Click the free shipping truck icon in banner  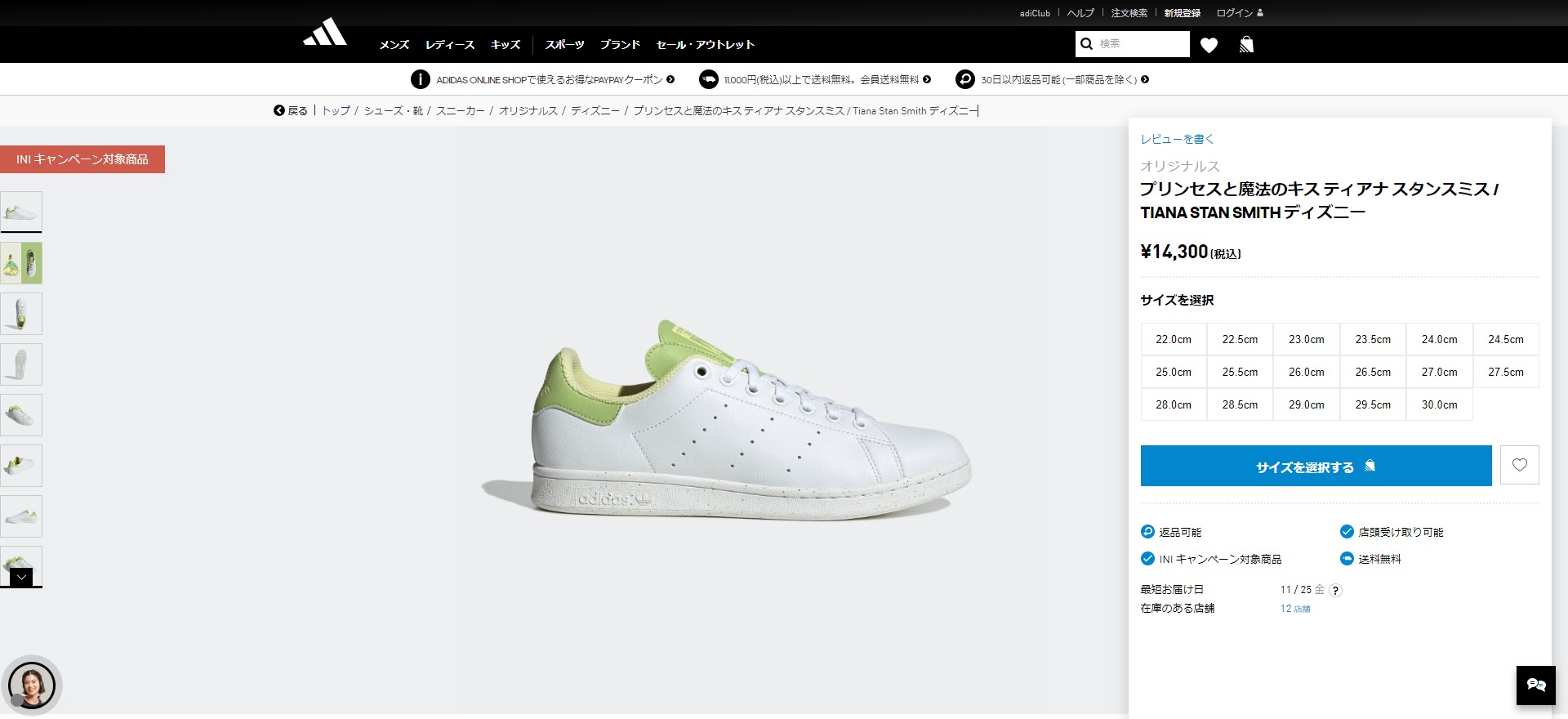click(x=708, y=79)
